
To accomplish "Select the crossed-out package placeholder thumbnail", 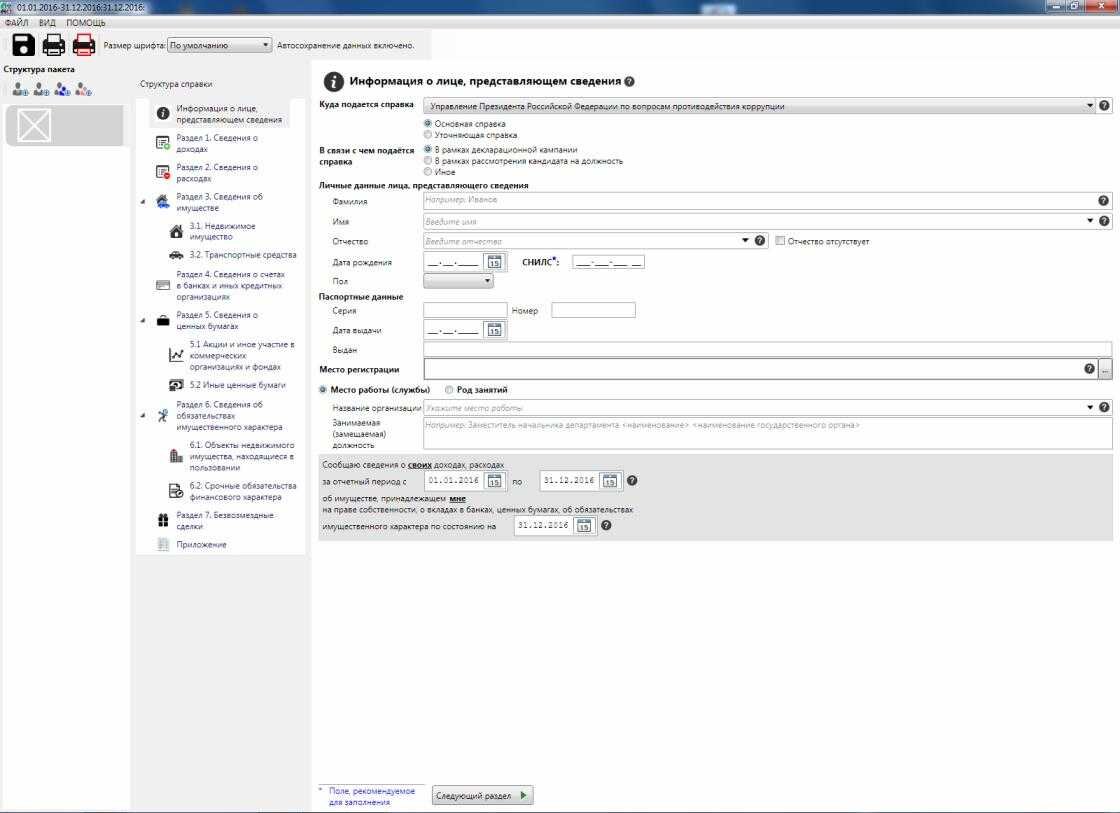I will 34,125.
